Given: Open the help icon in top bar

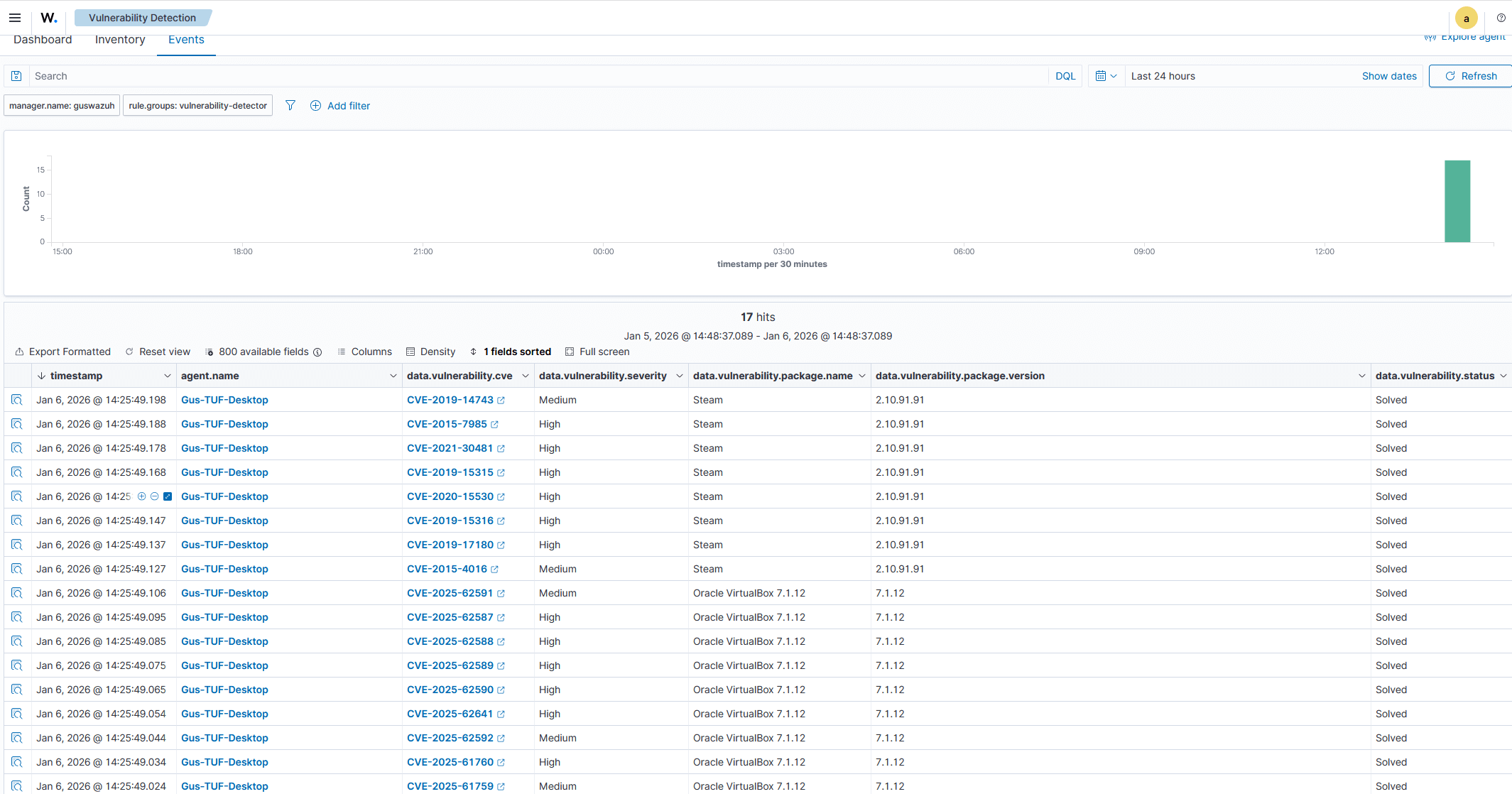Looking at the screenshot, I should tap(1501, 18).
